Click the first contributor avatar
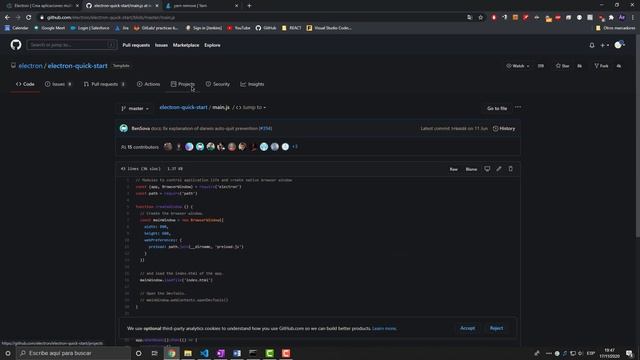This screenshot has width=640, height=360. (x=168, y=147)
